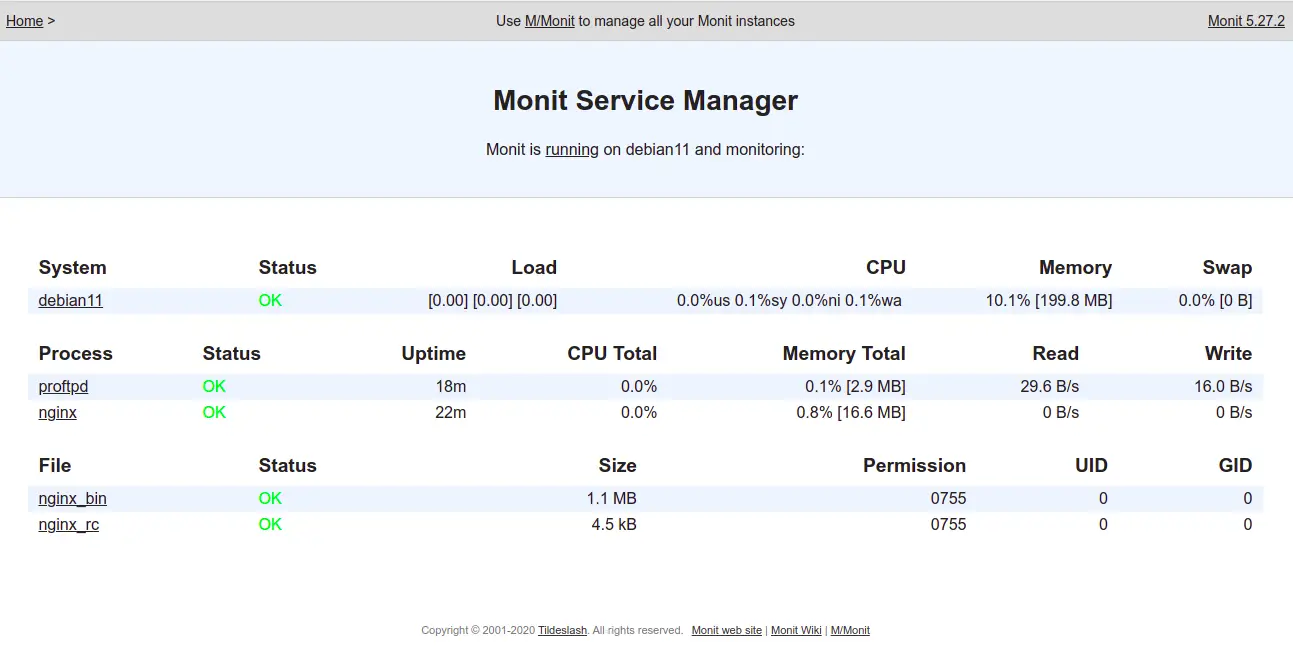
Task: Click the Size column header
Action: coord(618,465)
